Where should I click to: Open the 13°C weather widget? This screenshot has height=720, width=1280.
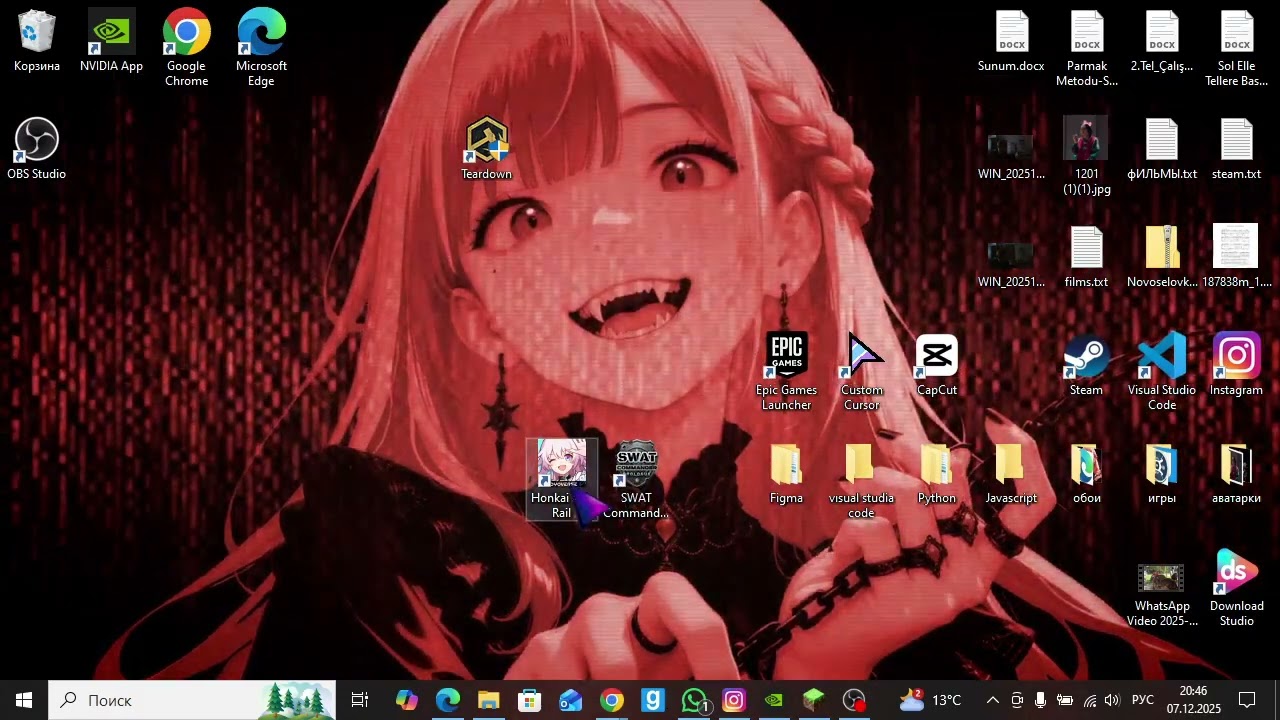pyautogui.click(x=930, y=700)
